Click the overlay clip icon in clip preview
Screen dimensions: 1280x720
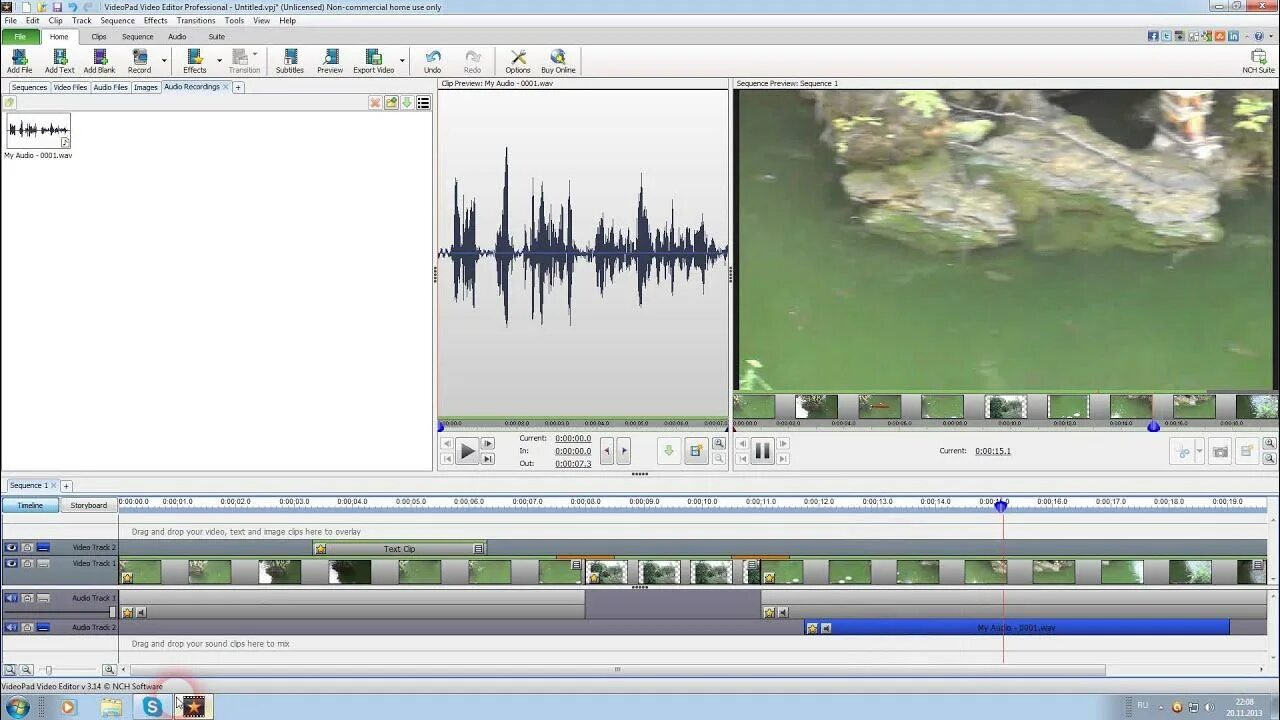695,451
